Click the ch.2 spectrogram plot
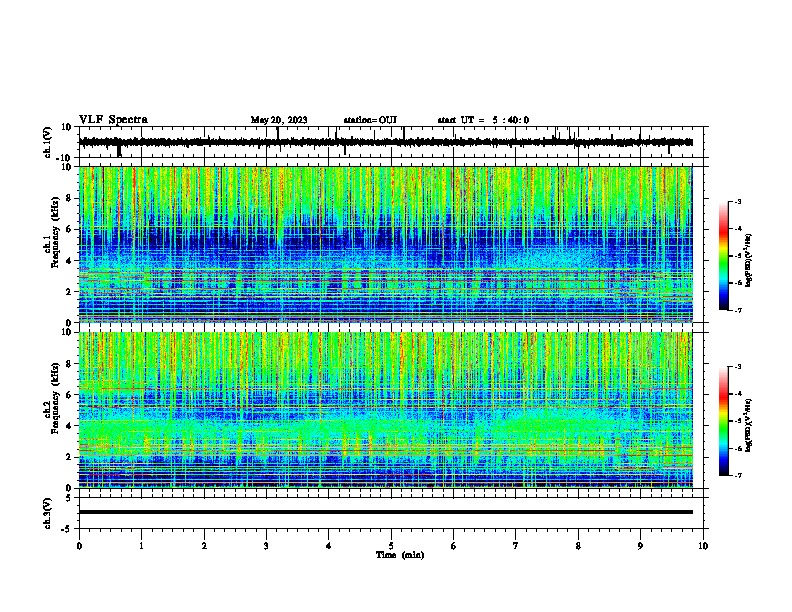 point(385,410)
